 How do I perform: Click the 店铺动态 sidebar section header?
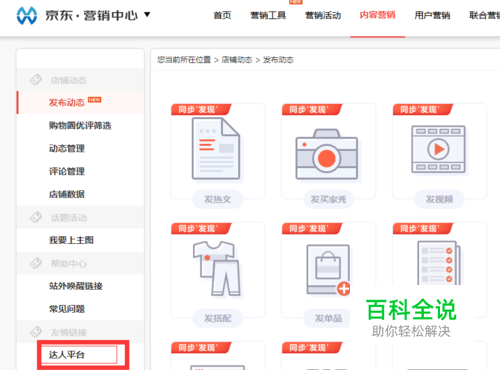(80, 80)
